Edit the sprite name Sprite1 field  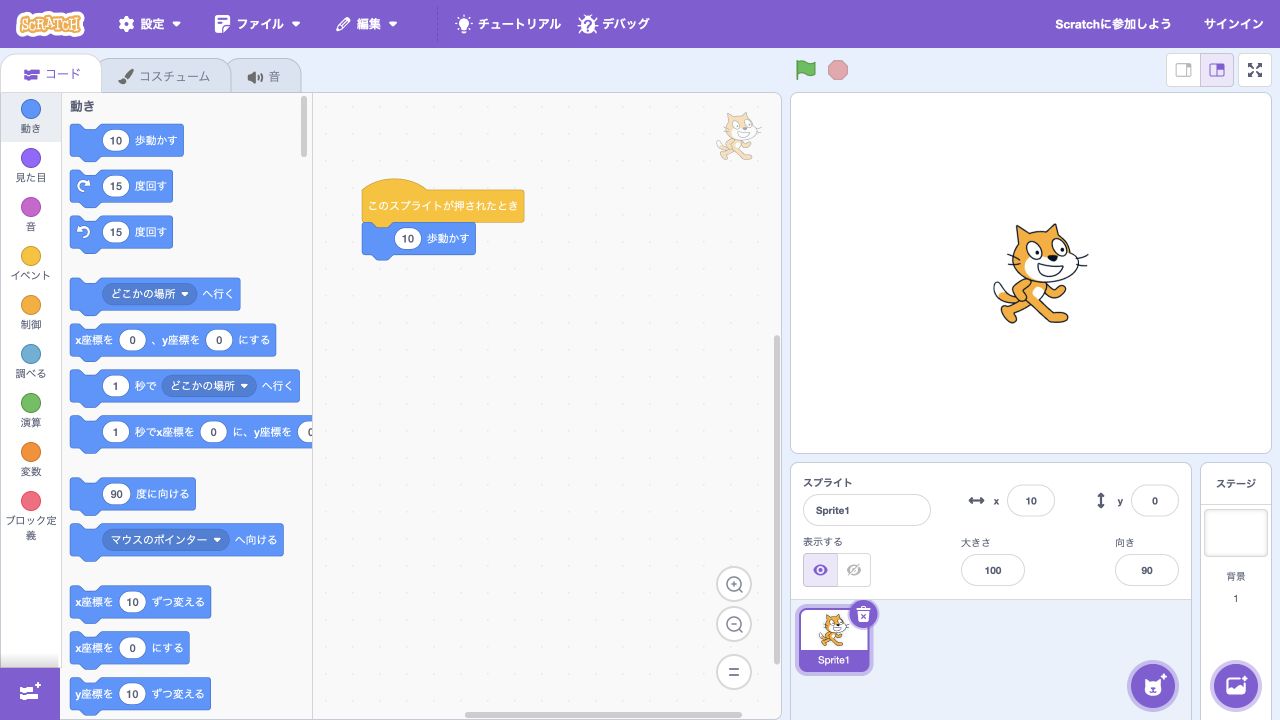pyautogui.click(x=867, y=510)
